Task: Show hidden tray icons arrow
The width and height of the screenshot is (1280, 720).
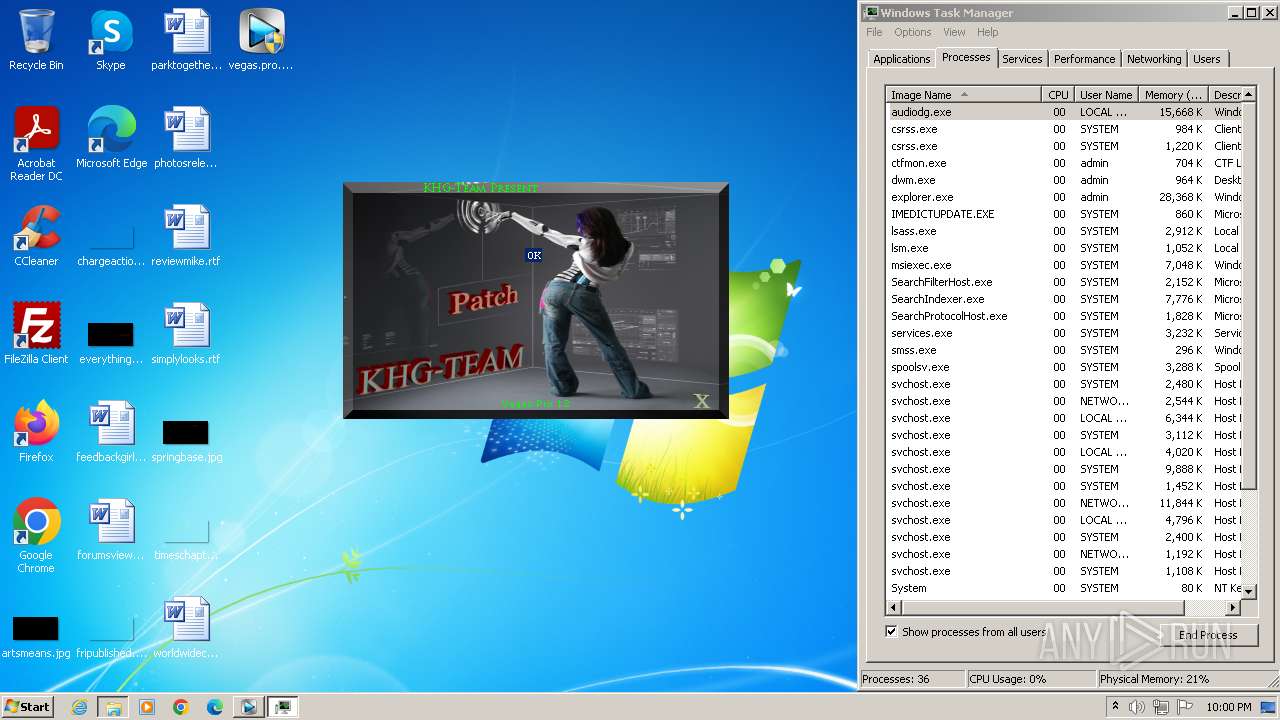Action: (1116, 707)
